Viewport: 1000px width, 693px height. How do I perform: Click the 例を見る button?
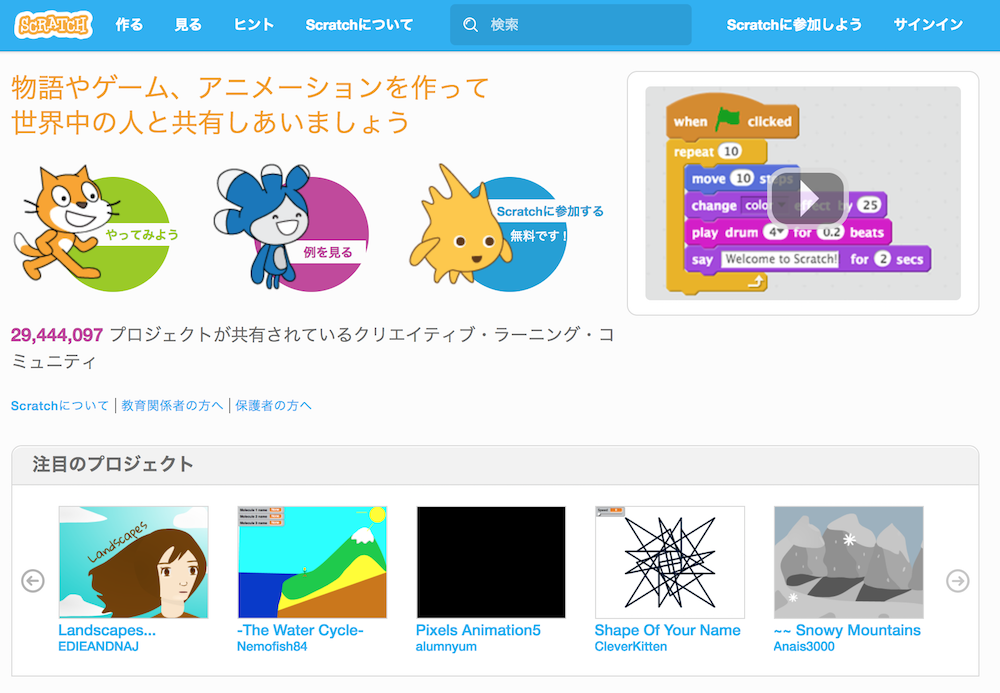click(328, 252)
